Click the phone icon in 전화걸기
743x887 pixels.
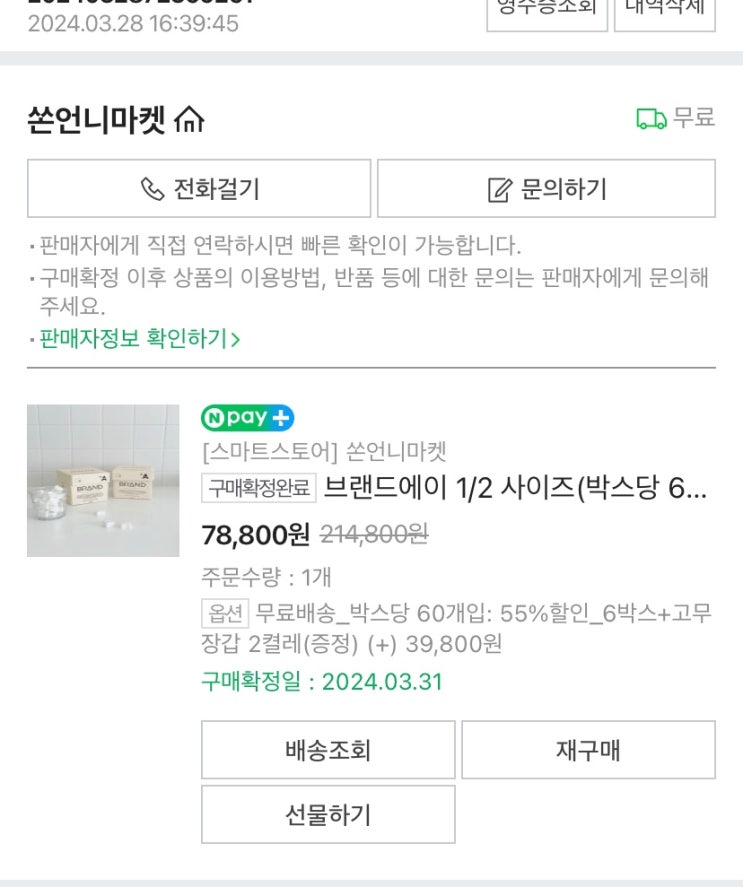tap(152, 188)
